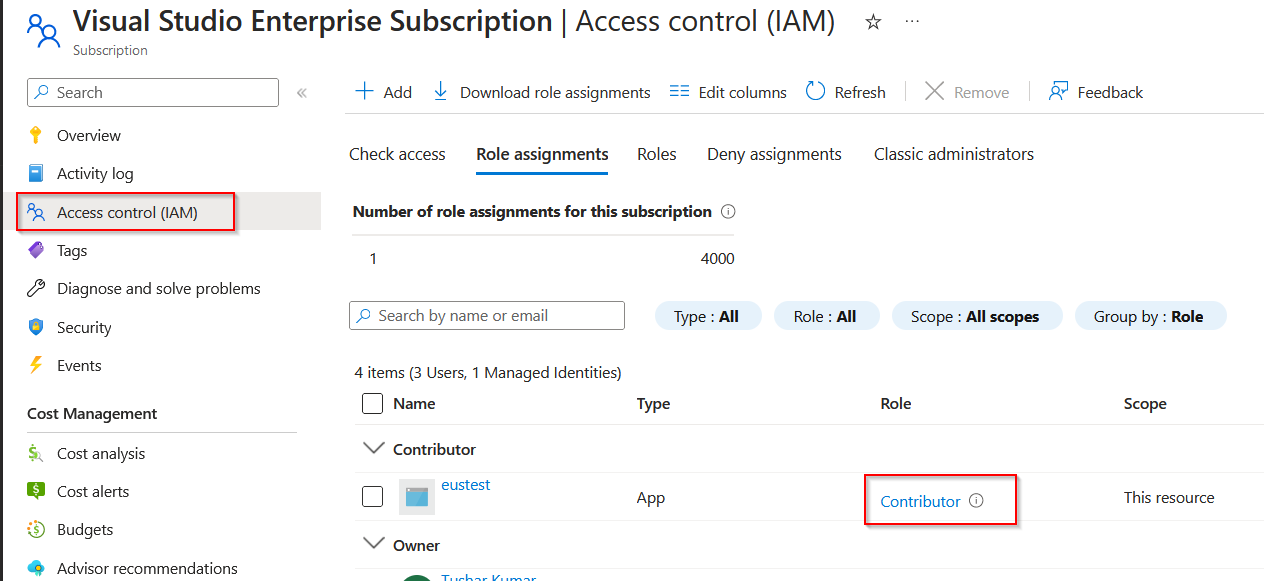
Task: Open the Group by : Role filter
Action: pyautogui.click(x=1150, y=316)
